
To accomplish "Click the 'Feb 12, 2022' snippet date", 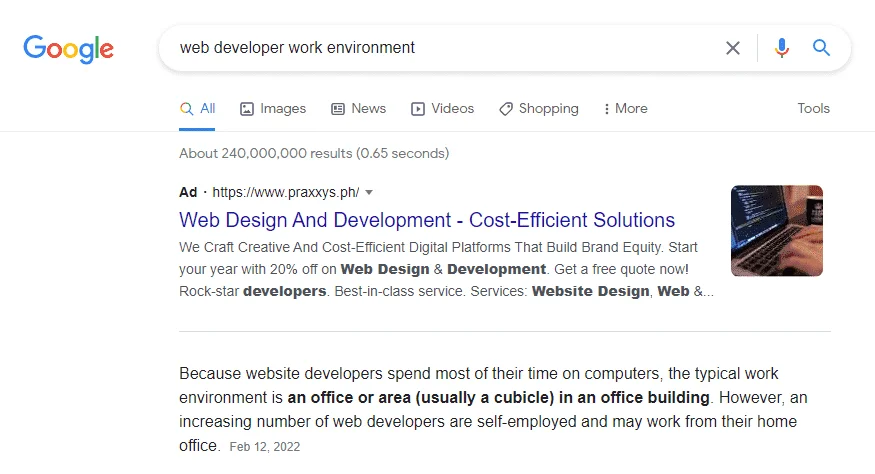I will 265,447.
